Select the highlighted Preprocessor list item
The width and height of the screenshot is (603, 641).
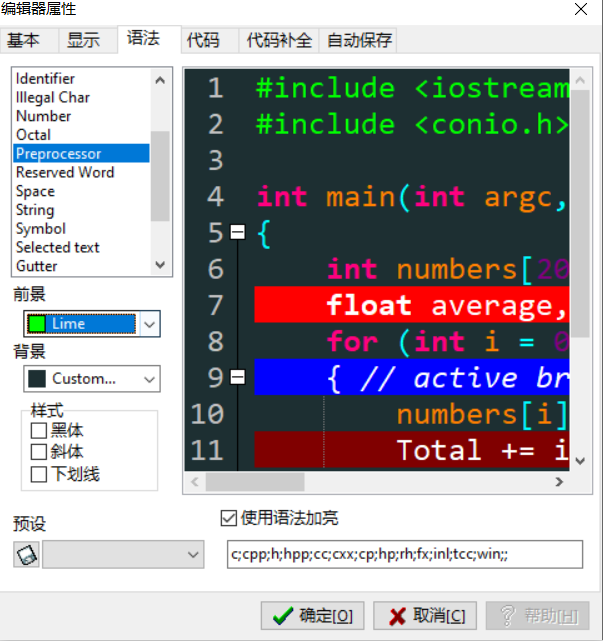click(x=81, y=153)
